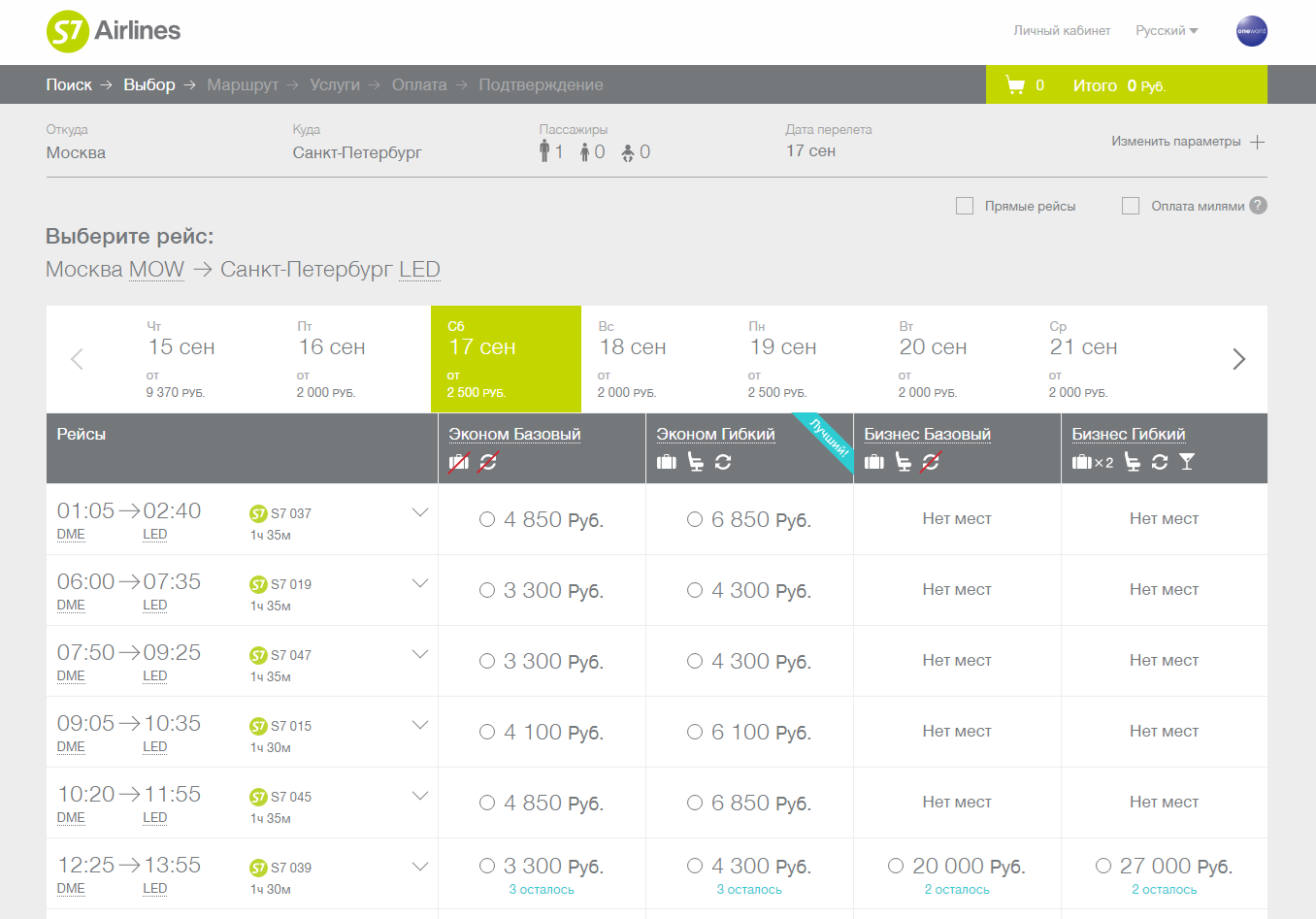Show previous dates with left arrow
1316x919 pixels.
[x=78, y=359]
